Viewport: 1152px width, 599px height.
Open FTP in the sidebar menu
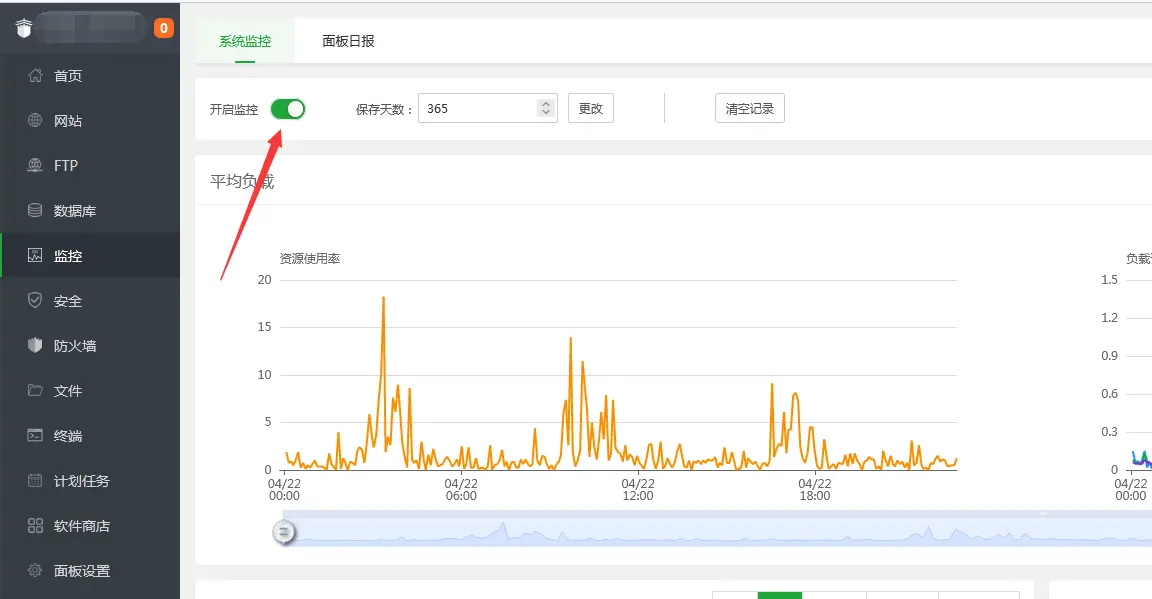(90, 165)
